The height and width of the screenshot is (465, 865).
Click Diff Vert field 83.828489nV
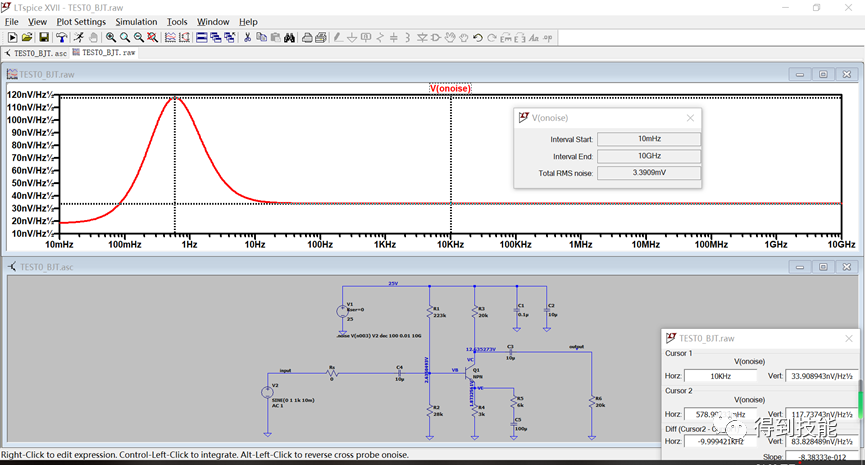(x=821, y=441)
